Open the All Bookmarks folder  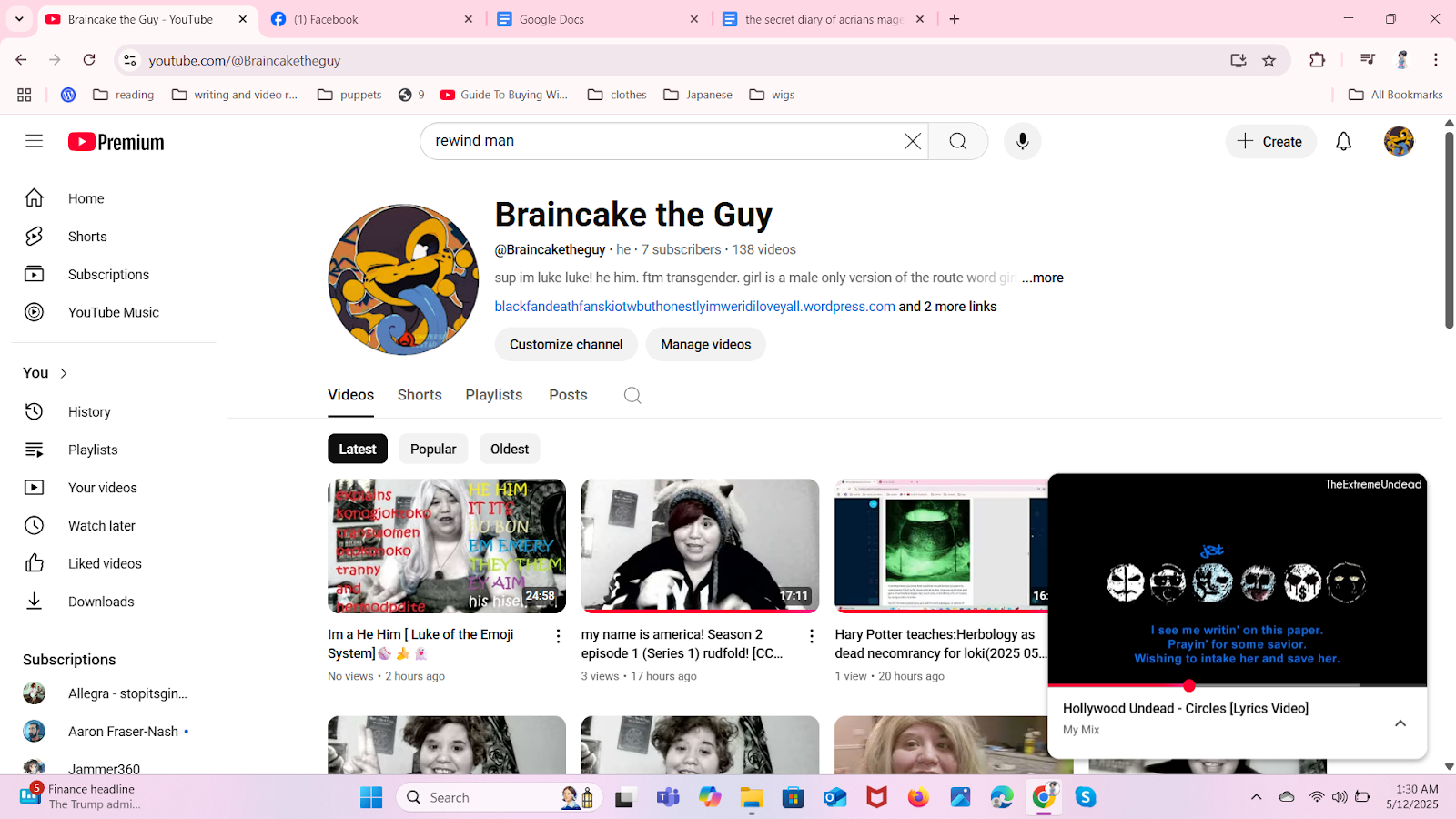pyautogui.click(x=1395, y=95)
